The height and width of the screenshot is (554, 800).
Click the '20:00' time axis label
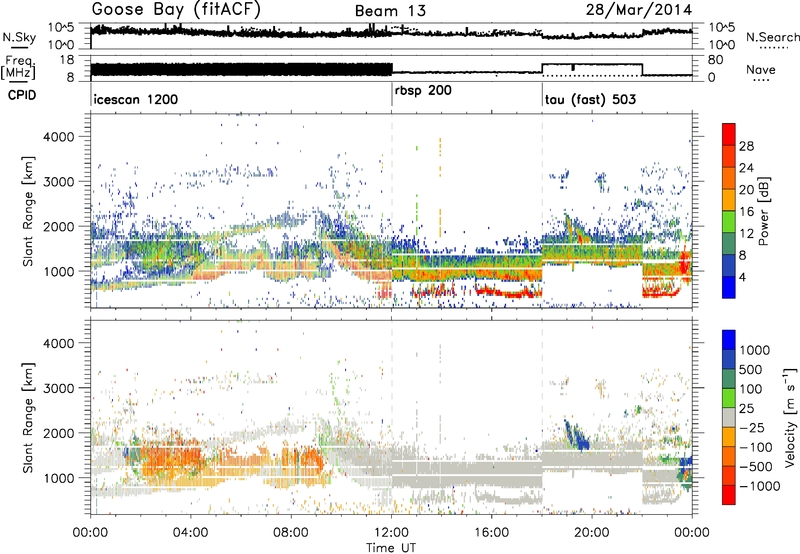[592, 532]
